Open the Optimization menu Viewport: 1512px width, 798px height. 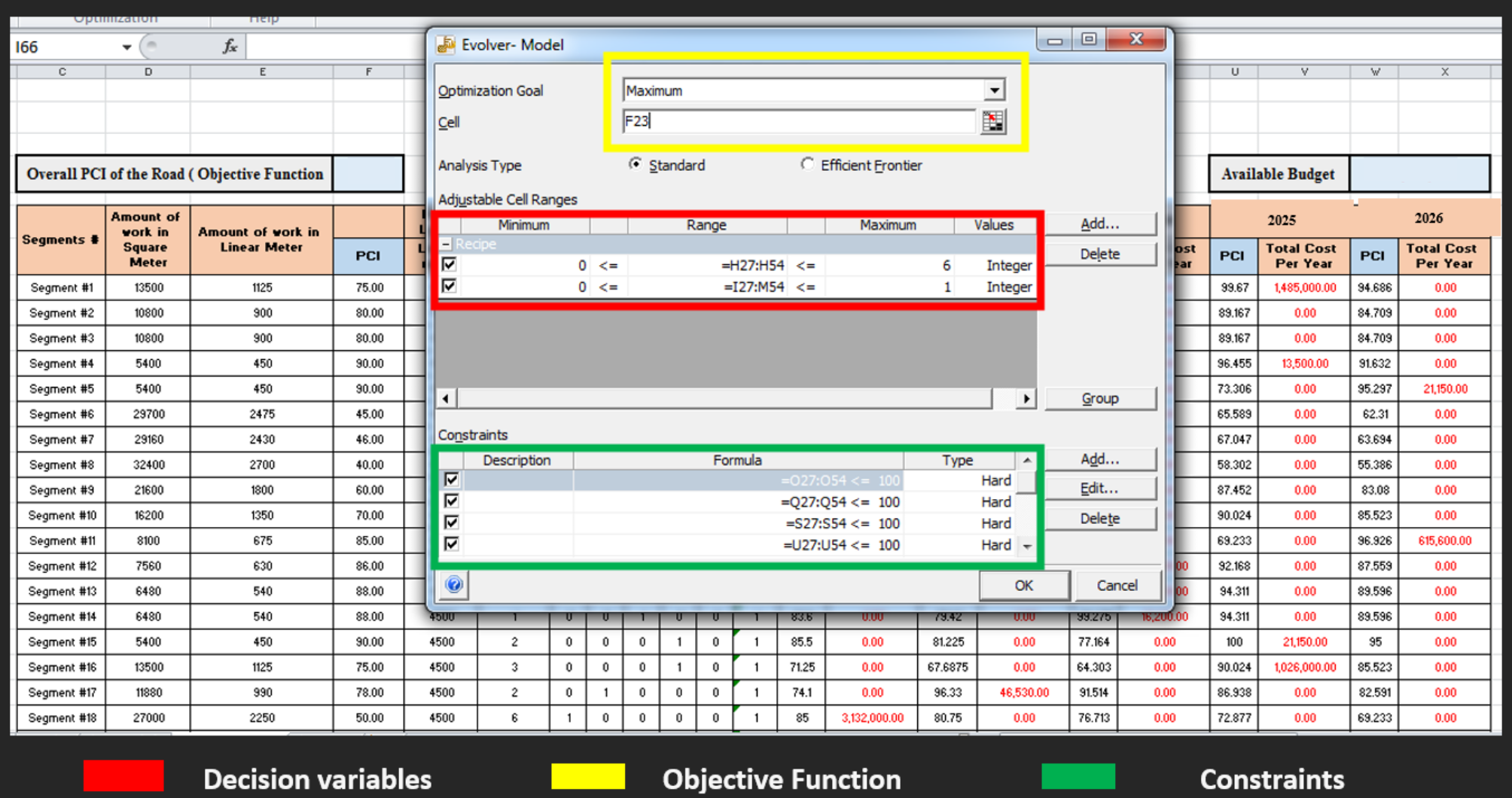pos(115,18)
